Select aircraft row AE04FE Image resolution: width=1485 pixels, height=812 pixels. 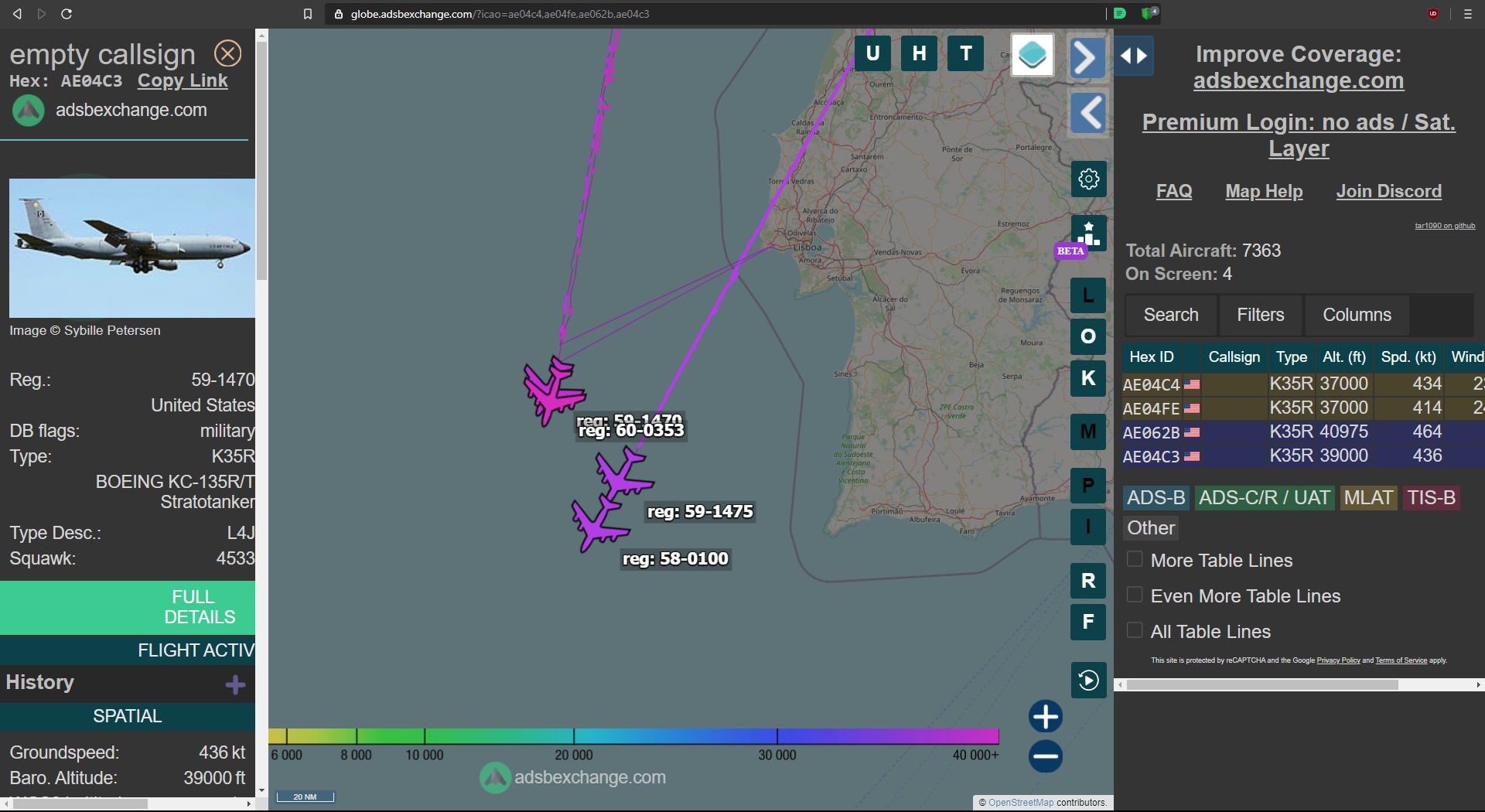1302,408
